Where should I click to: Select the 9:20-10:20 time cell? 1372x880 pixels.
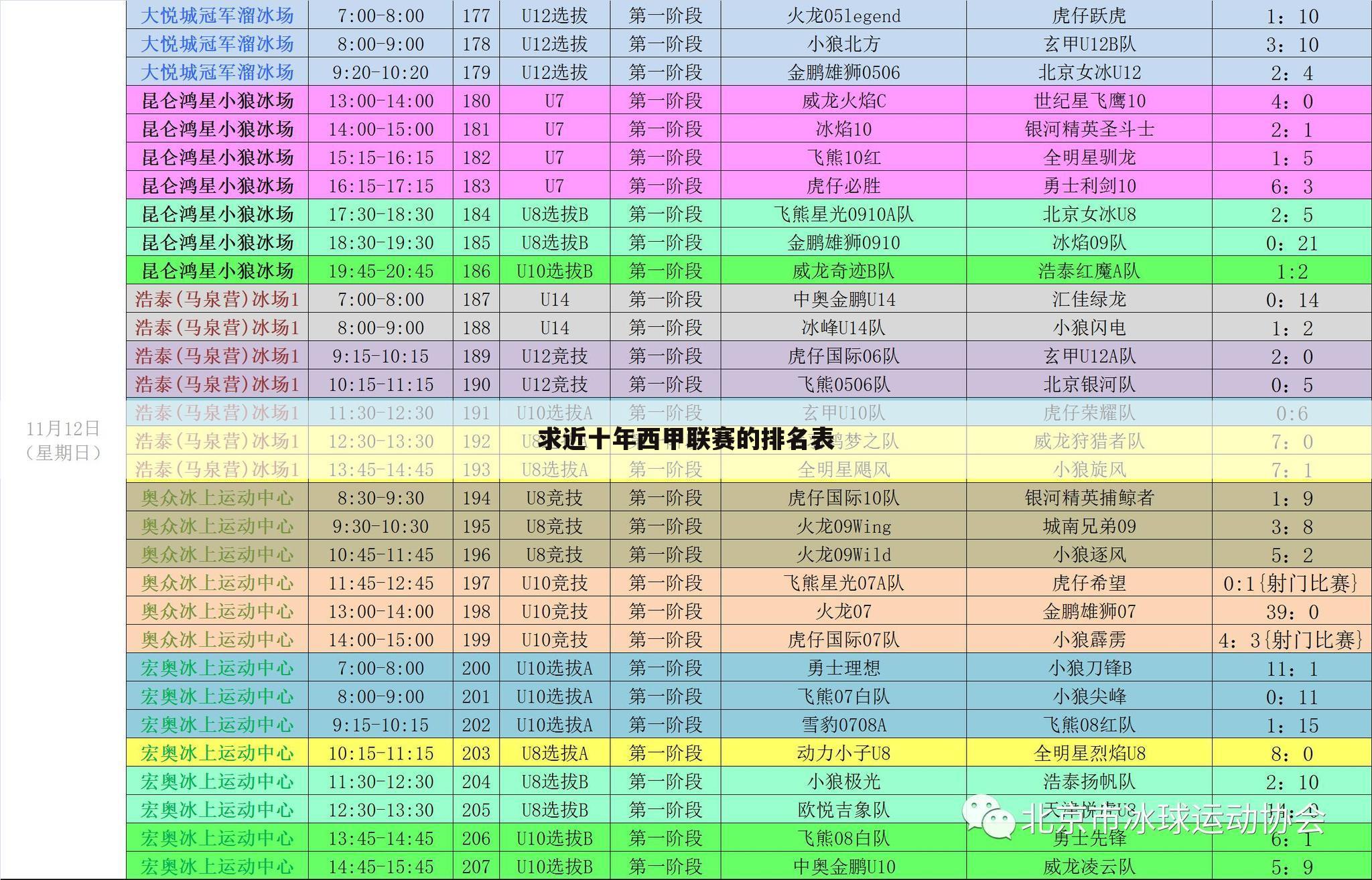(381, 72)
